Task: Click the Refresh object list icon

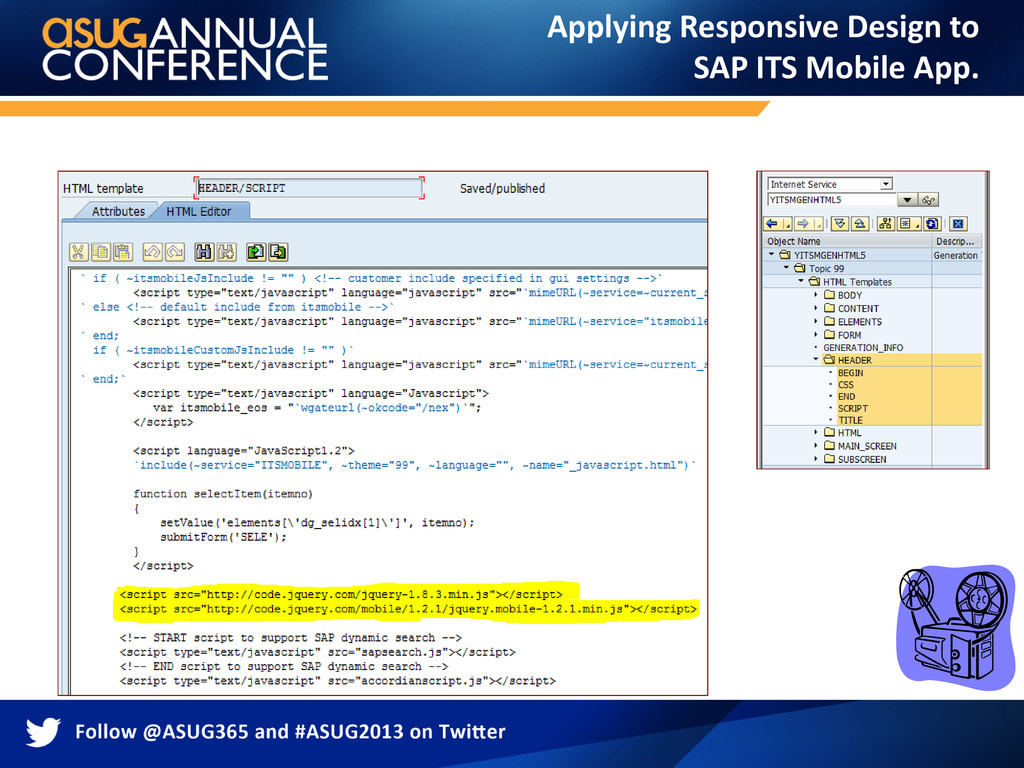Action: click(x=932, y=223)
